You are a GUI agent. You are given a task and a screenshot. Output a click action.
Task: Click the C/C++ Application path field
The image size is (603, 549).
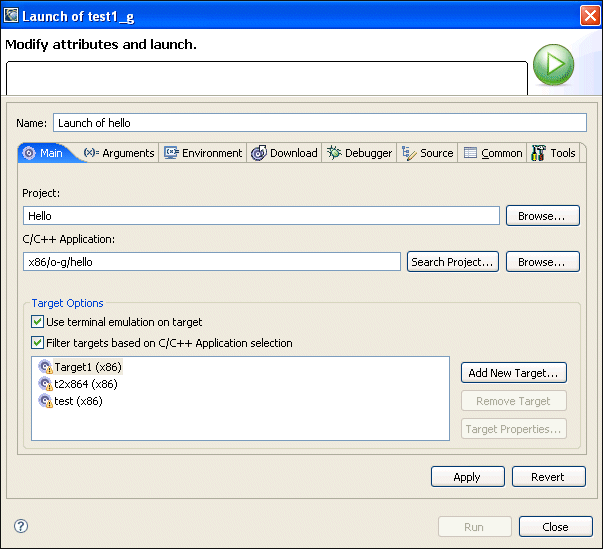click(x=212, y=262)
